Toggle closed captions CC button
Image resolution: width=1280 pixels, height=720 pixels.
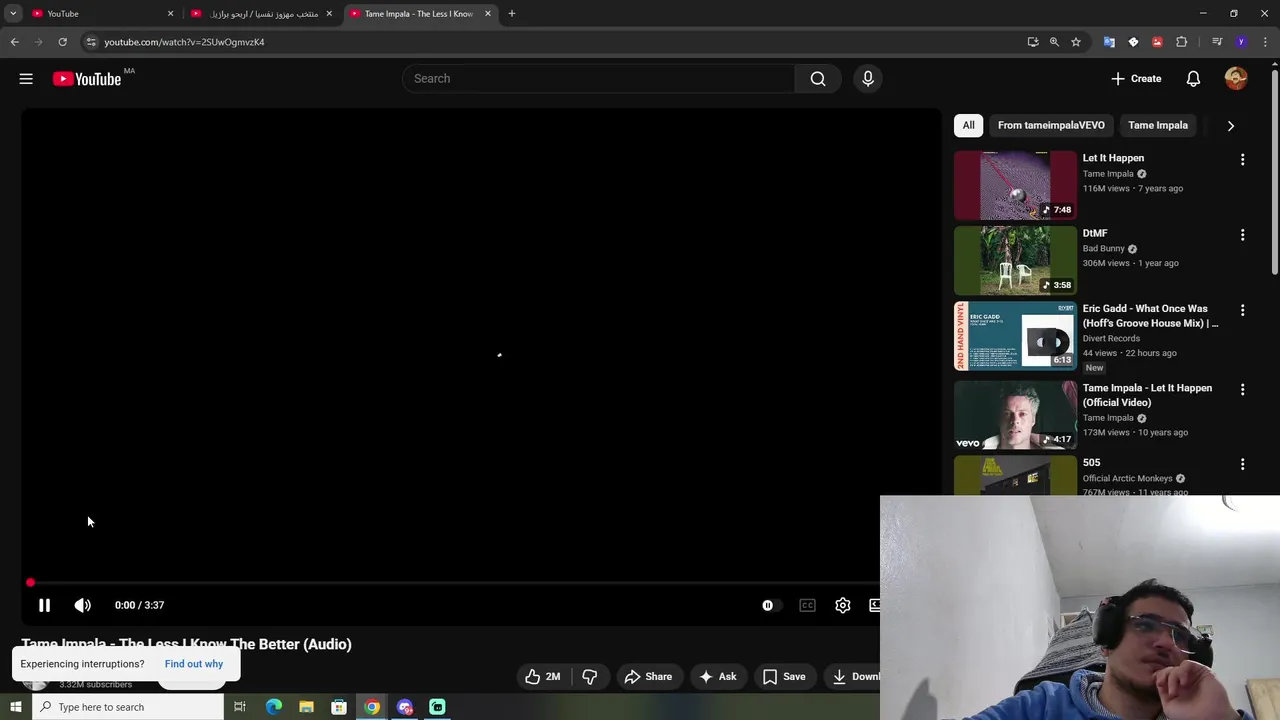pyautogui.click(x=807, y=605)
